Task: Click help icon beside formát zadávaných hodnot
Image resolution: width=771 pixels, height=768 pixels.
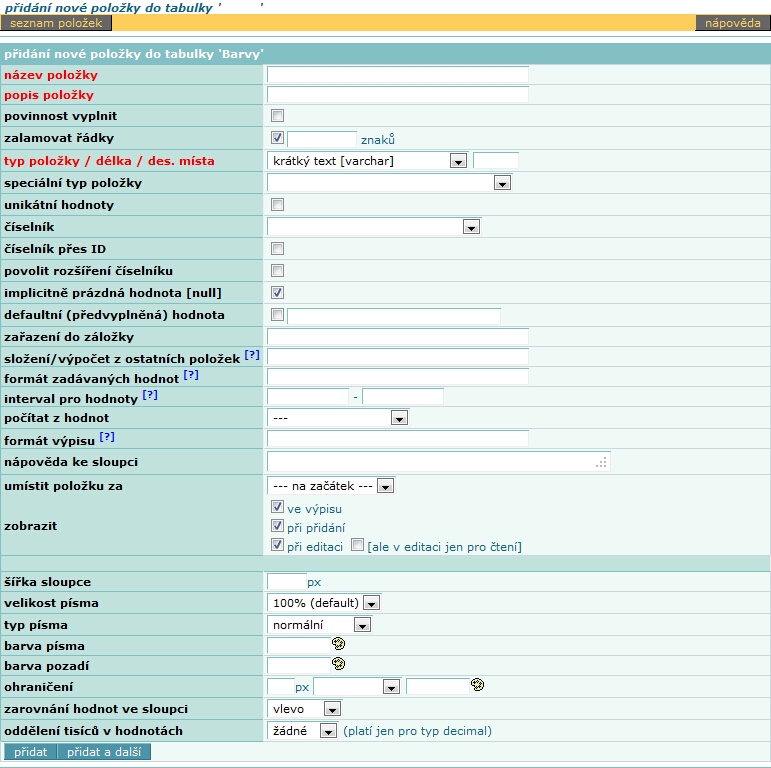Action: click(x=190, y=376)
